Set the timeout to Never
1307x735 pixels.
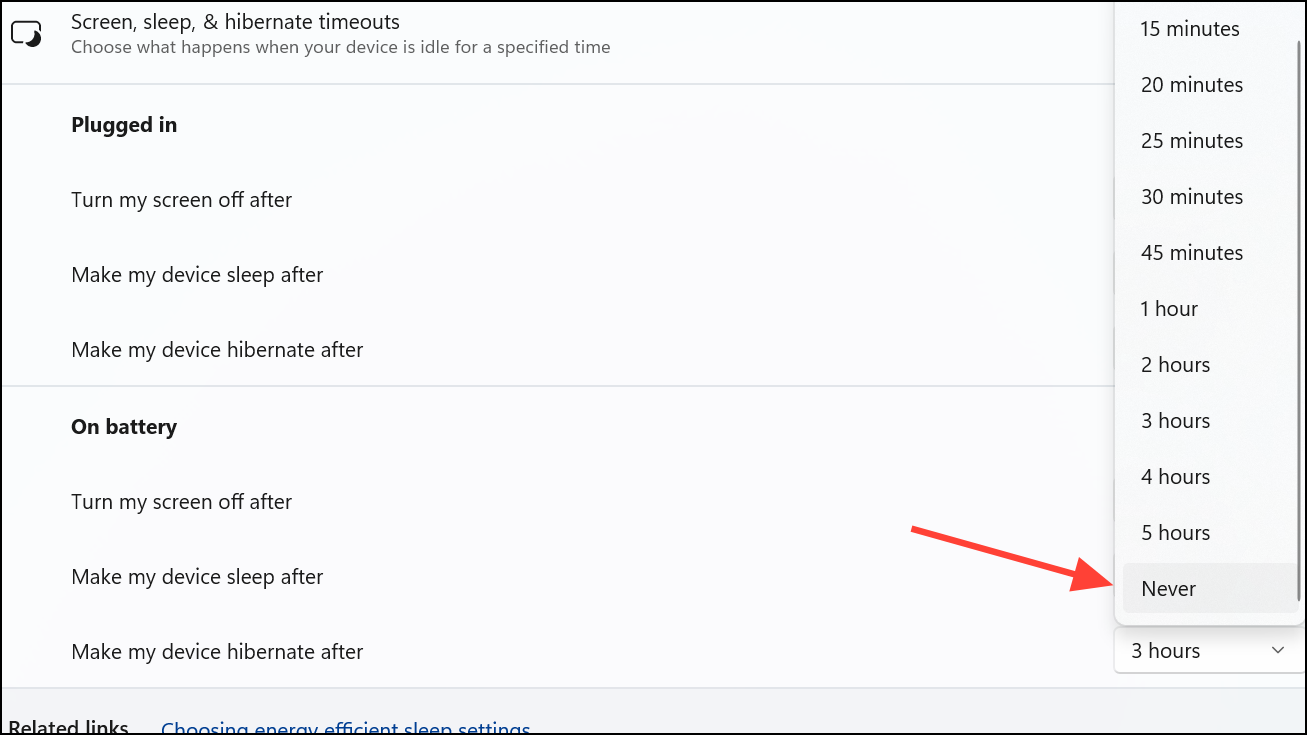1169,589
